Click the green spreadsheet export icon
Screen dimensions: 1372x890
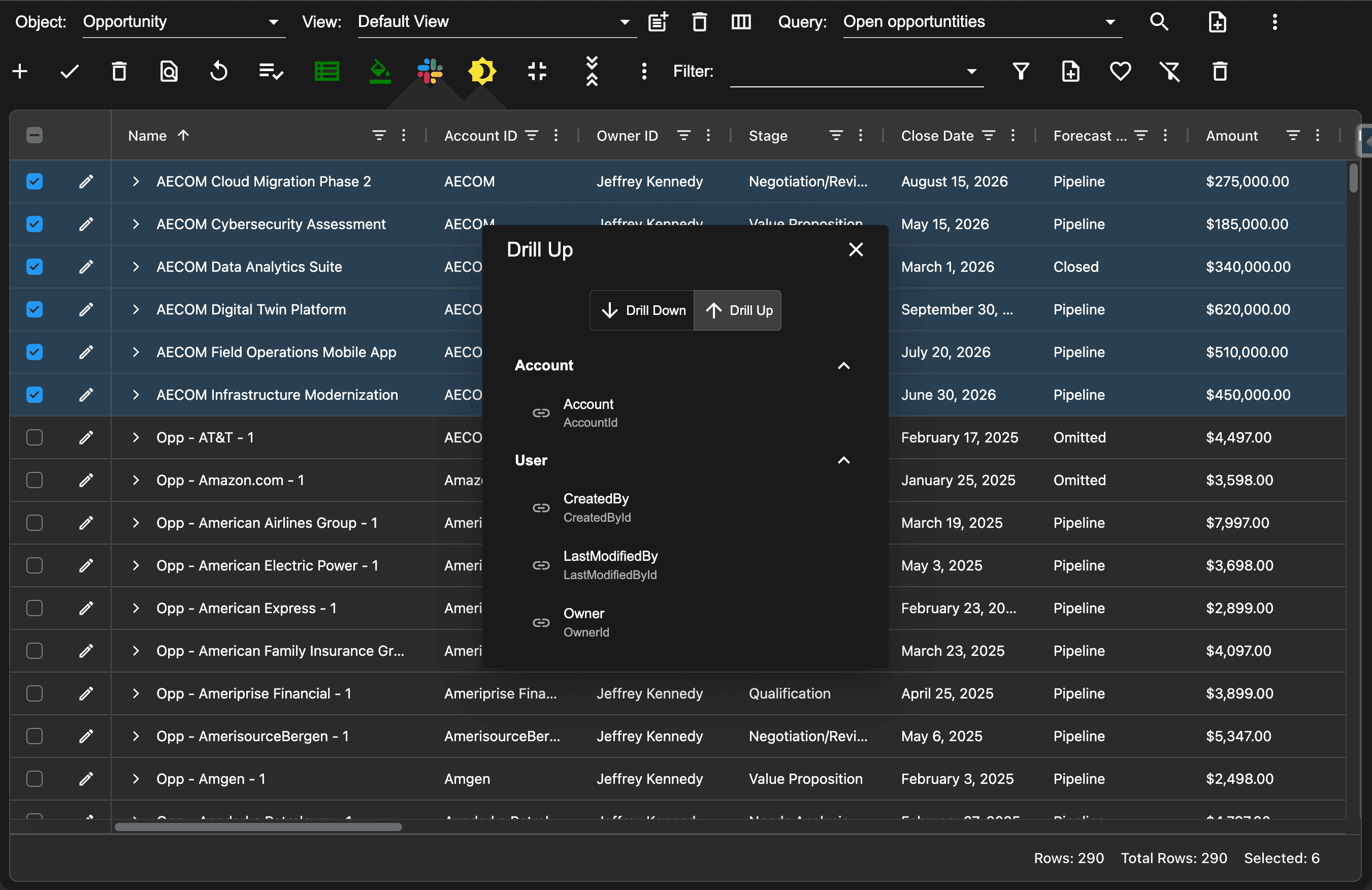(x=326, y=72)
